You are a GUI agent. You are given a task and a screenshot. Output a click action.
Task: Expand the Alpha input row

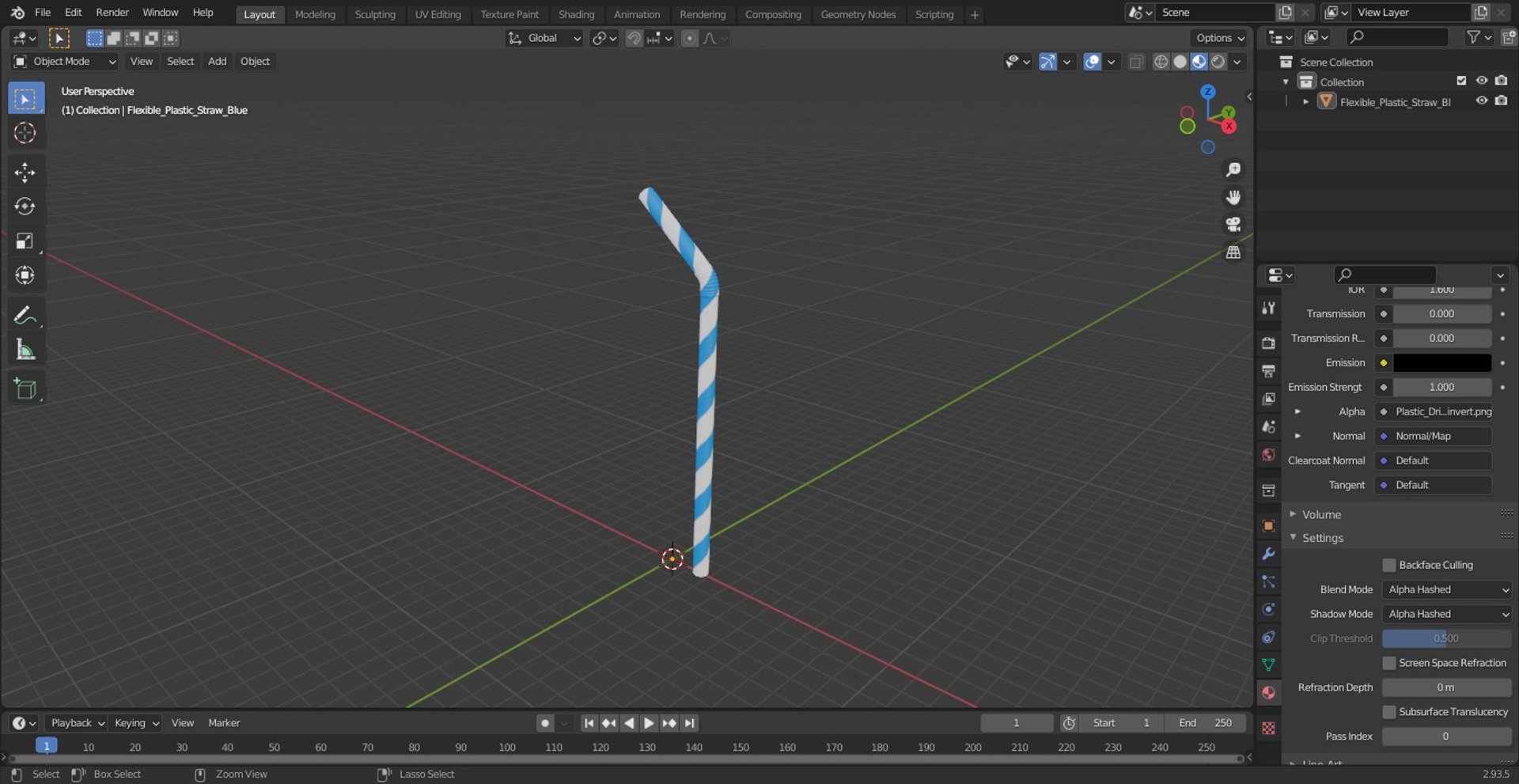(x=1297, y=411)
